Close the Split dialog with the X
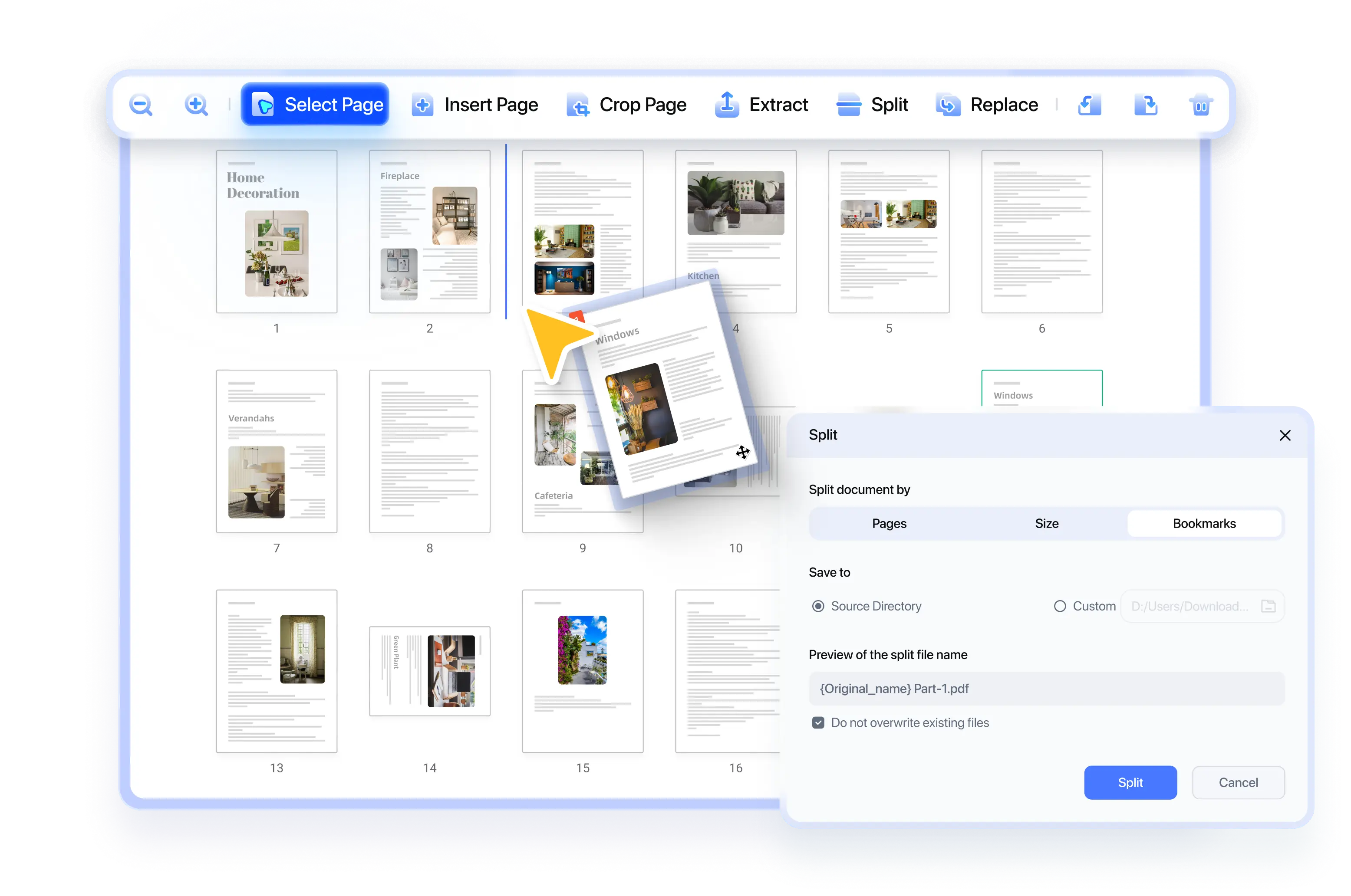 tap(1285, 435)
